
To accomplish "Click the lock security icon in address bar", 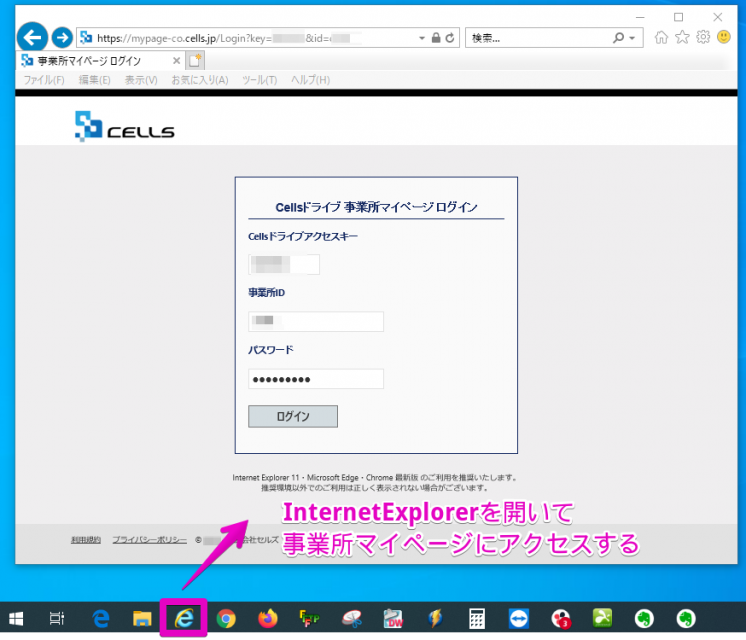I will (x=436, y=38).
